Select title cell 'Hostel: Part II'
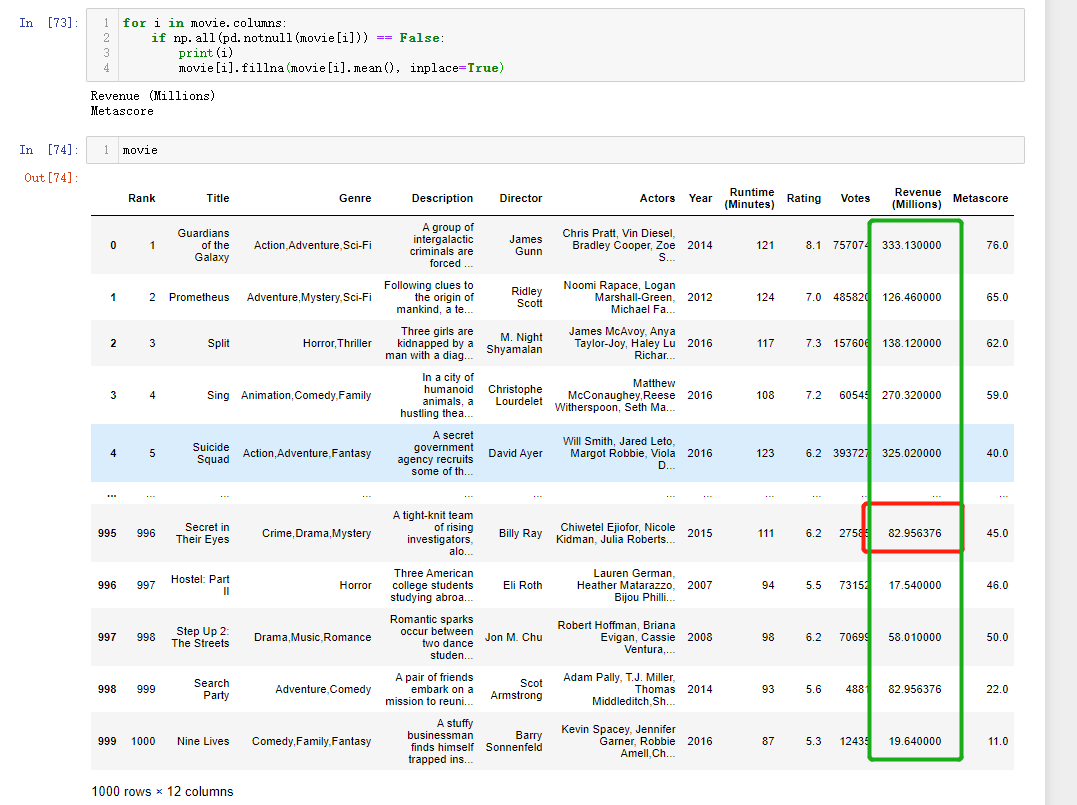The height and width of the screenshot is (805, 1077). click(x=200, y=585)
